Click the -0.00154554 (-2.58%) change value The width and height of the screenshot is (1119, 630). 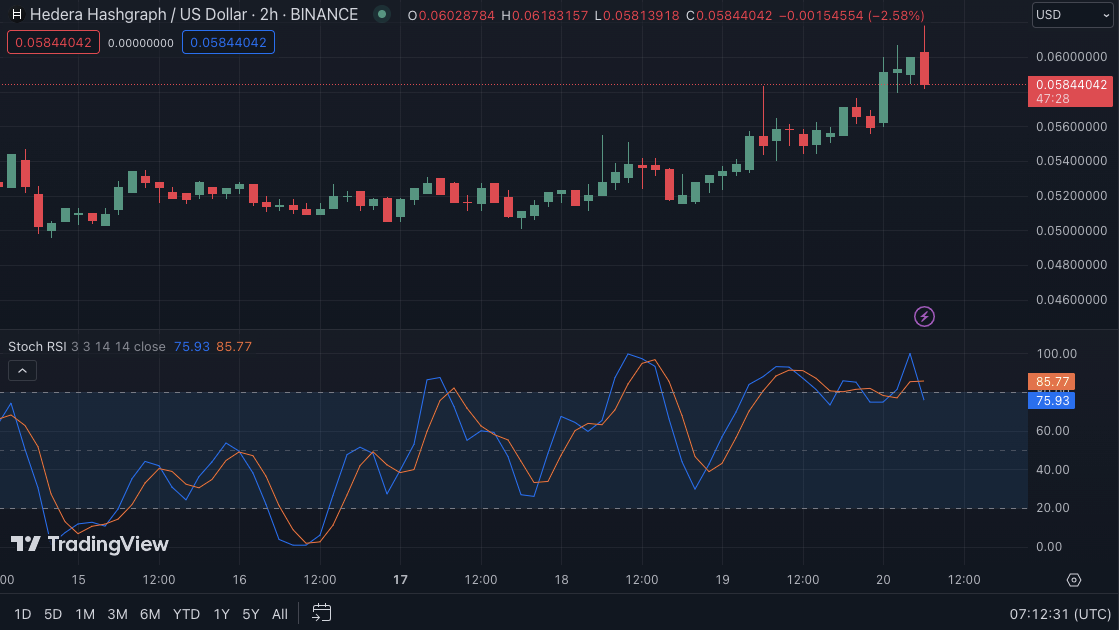851,15
